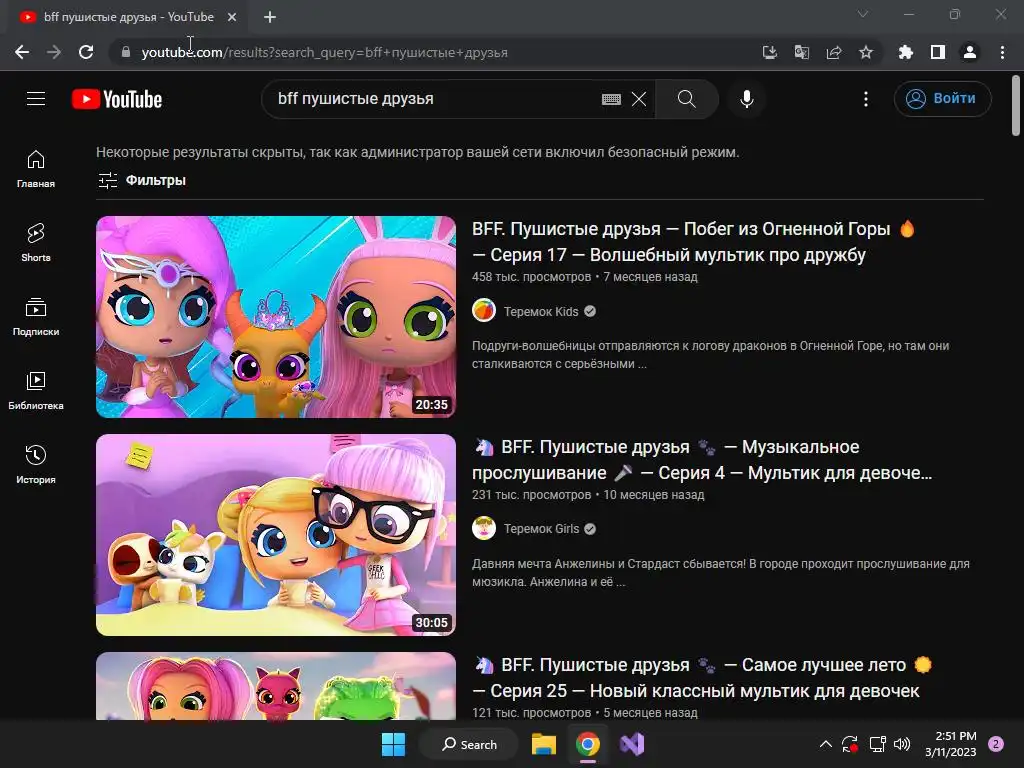Open Chrome profile icon
This screenshot has height=768, width=1024.
(970, 52)
